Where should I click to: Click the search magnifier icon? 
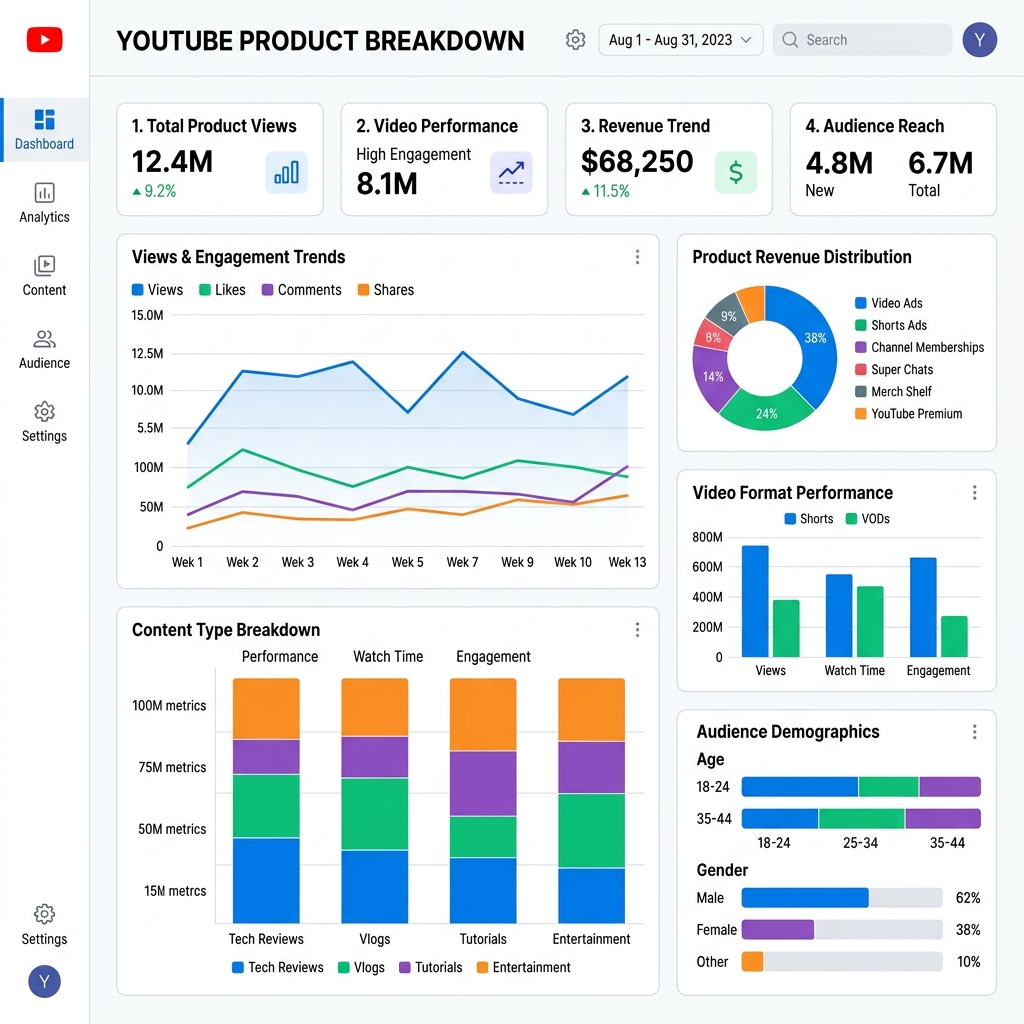tap(790, 40)
